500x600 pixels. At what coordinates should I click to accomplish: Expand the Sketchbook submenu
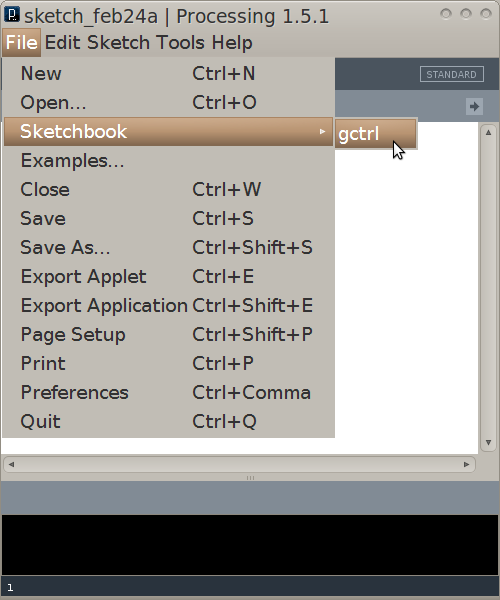pos(168,132)
